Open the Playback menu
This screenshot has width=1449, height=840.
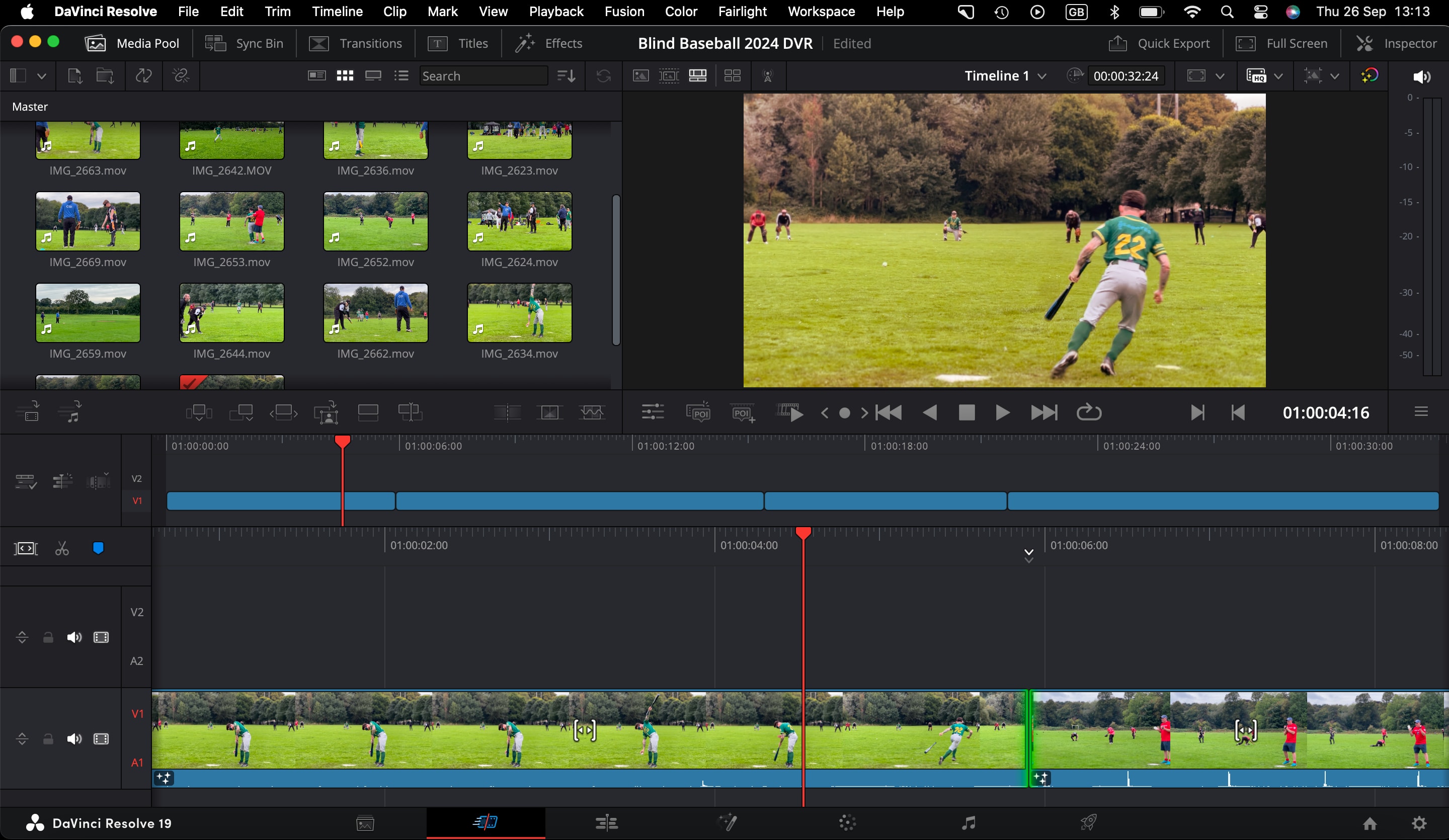point(556,12)
